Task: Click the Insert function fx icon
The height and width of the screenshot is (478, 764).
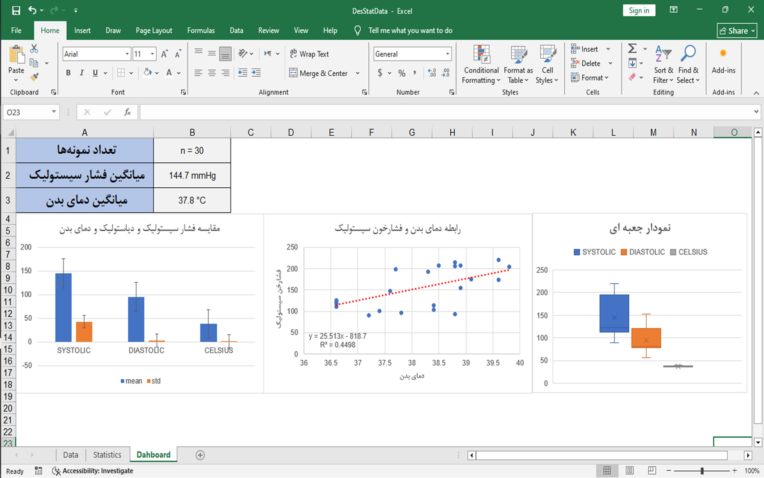Action: click(x=127, y=112)
